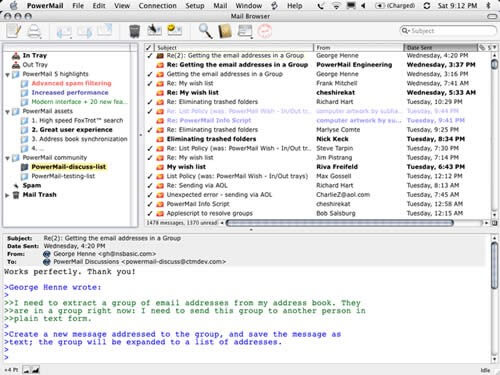
Task: Click the red Stop connection icon
Action: 265,31
